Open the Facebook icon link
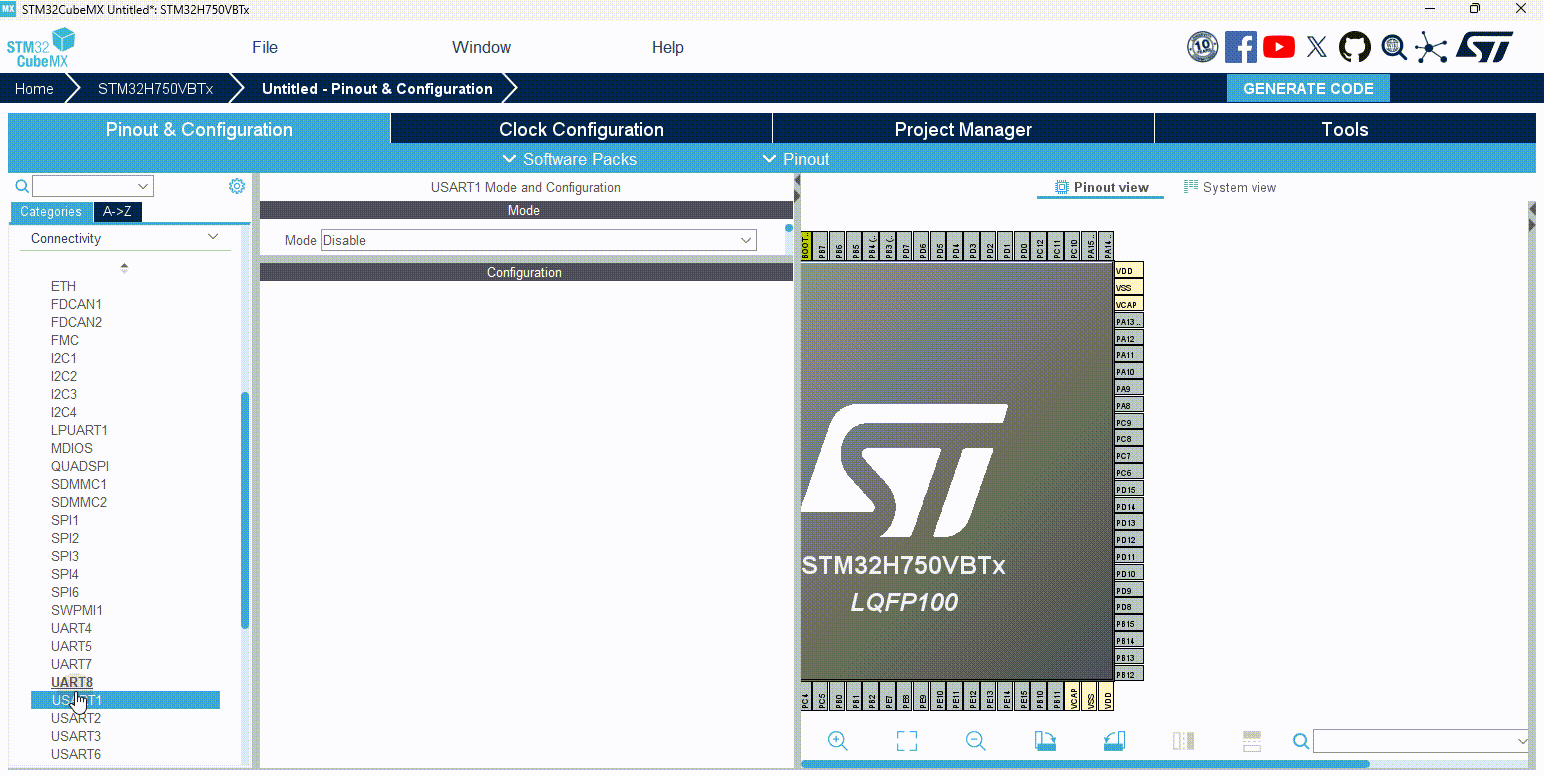 click(1240, 47)
